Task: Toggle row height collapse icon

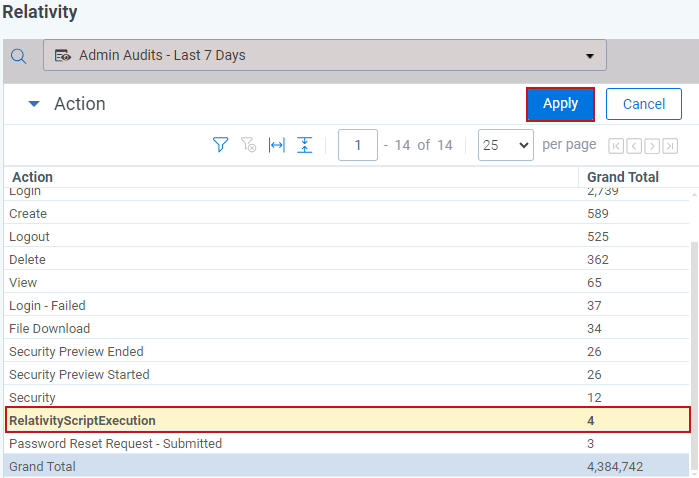Action: (304, 145)
